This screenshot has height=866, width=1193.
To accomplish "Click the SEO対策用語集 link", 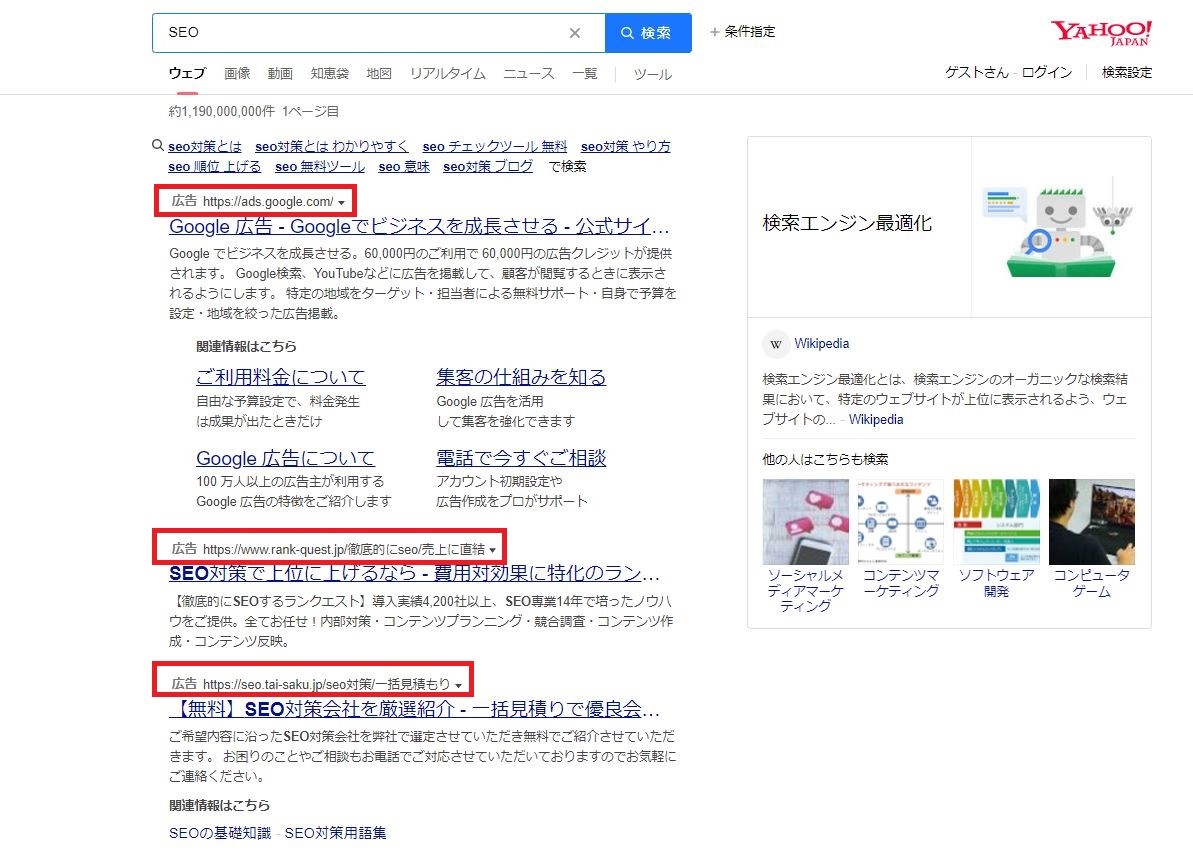I will (x=336, y=833).
